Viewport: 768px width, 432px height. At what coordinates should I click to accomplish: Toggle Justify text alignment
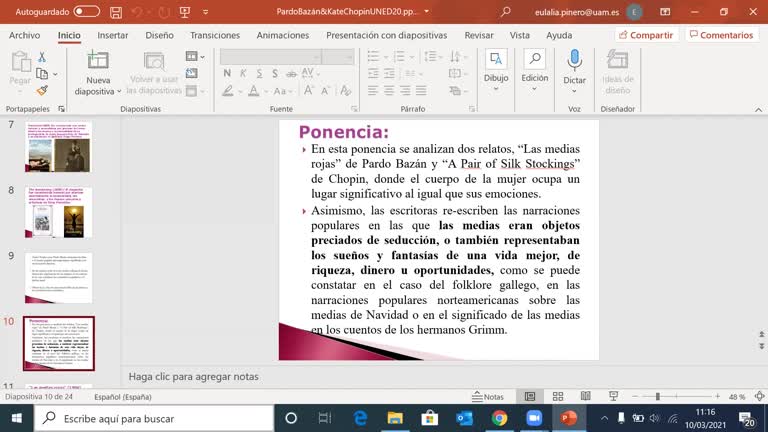(421, 91)
